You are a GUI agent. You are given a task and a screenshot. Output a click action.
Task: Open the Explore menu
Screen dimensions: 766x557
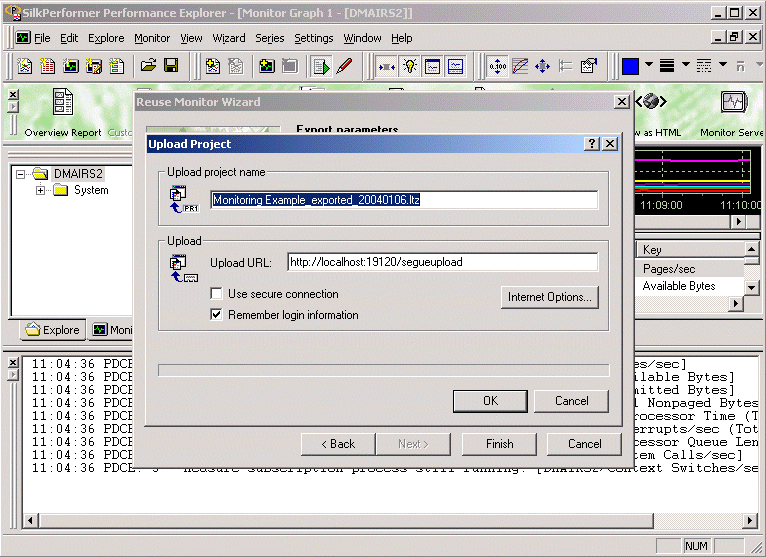(x=106, y=38)
